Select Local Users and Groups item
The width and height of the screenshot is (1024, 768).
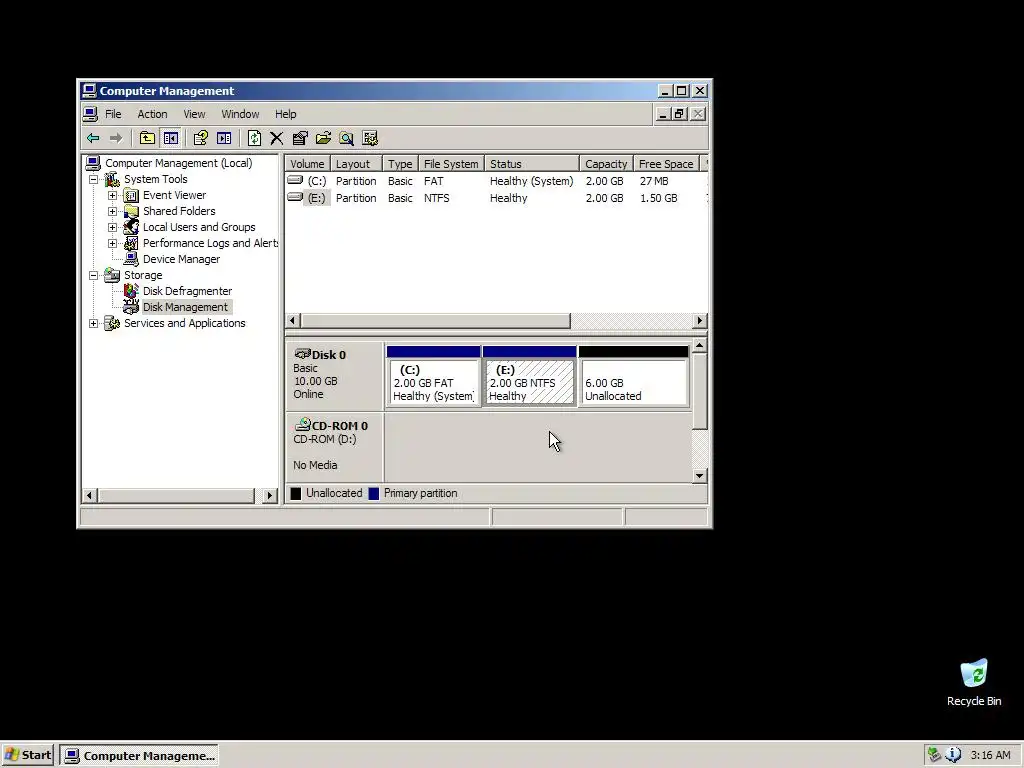(x=199, y=227)
